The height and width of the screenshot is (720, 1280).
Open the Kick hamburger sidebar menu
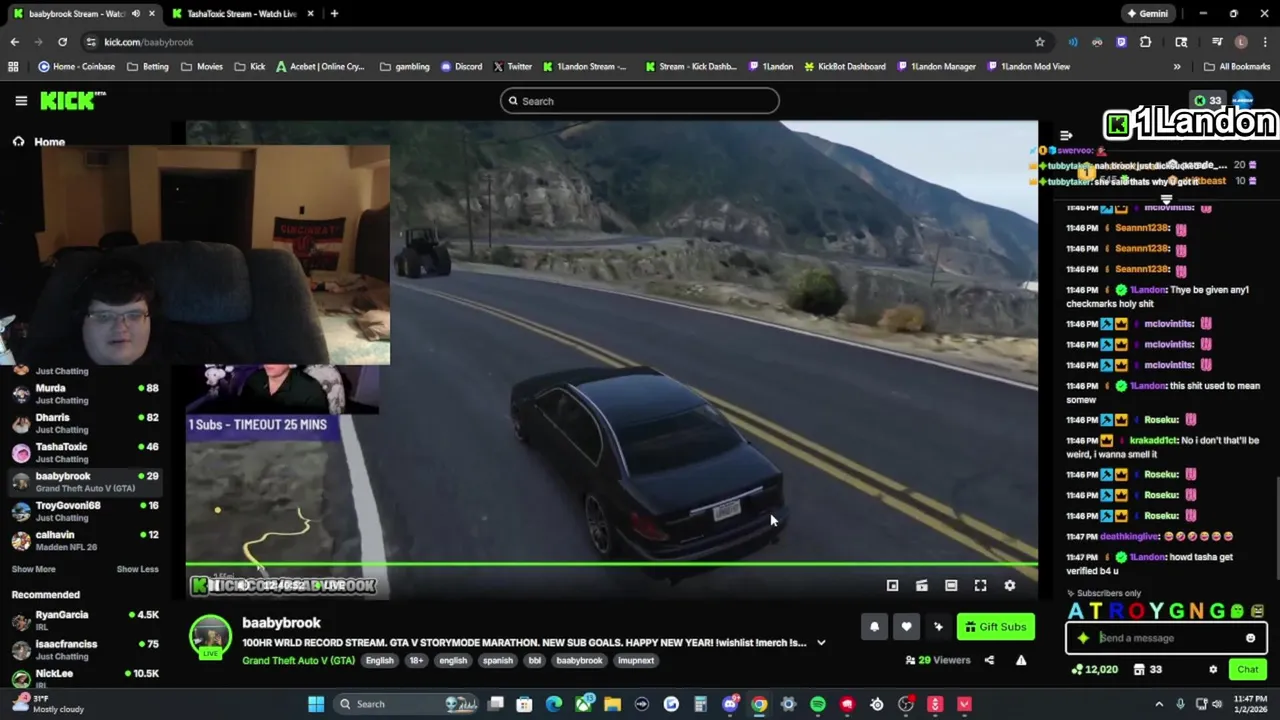pyautogui.click(x=21, y=101)
